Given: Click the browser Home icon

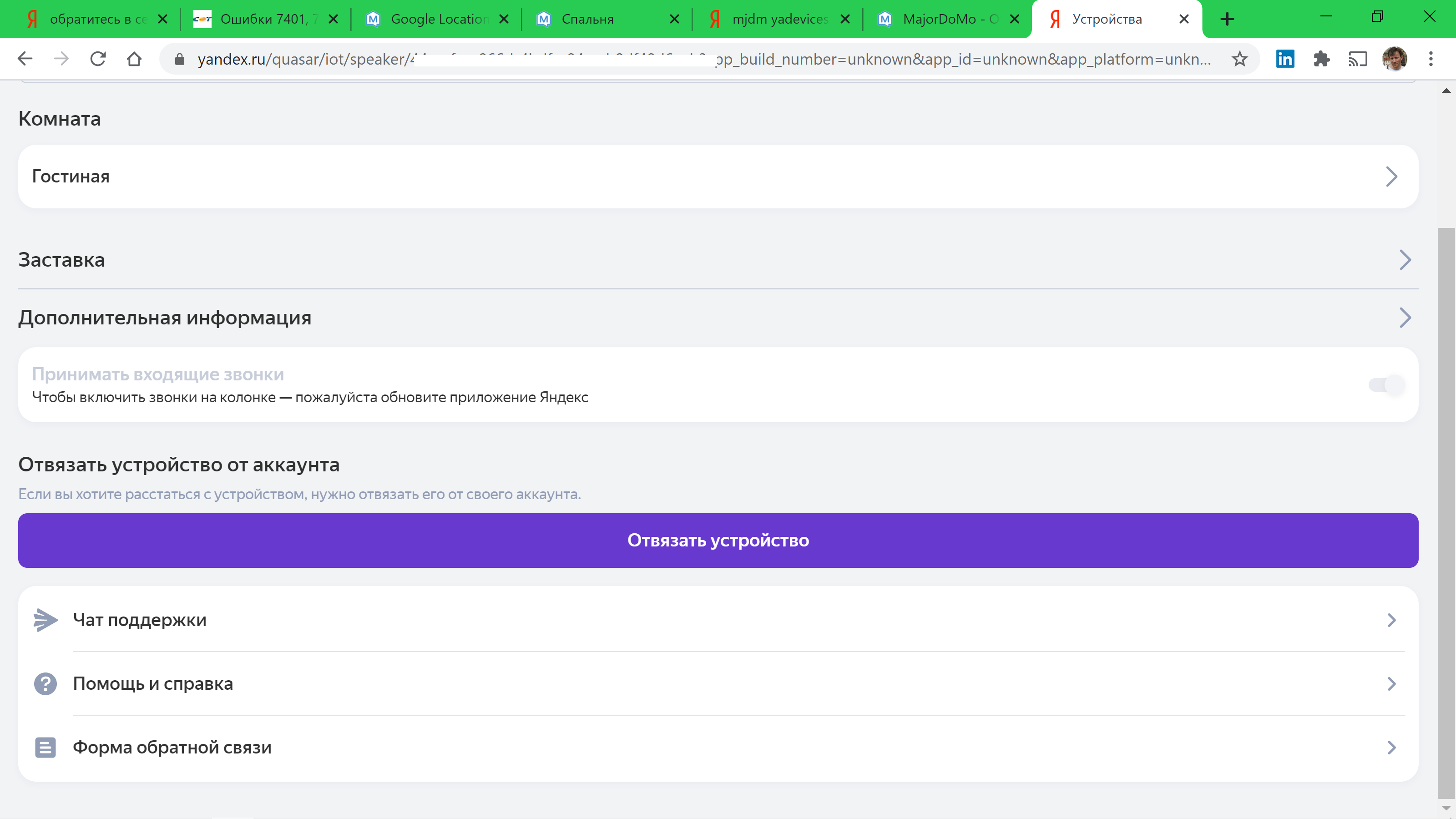Looking at the screenshot, I should (135, 58).
